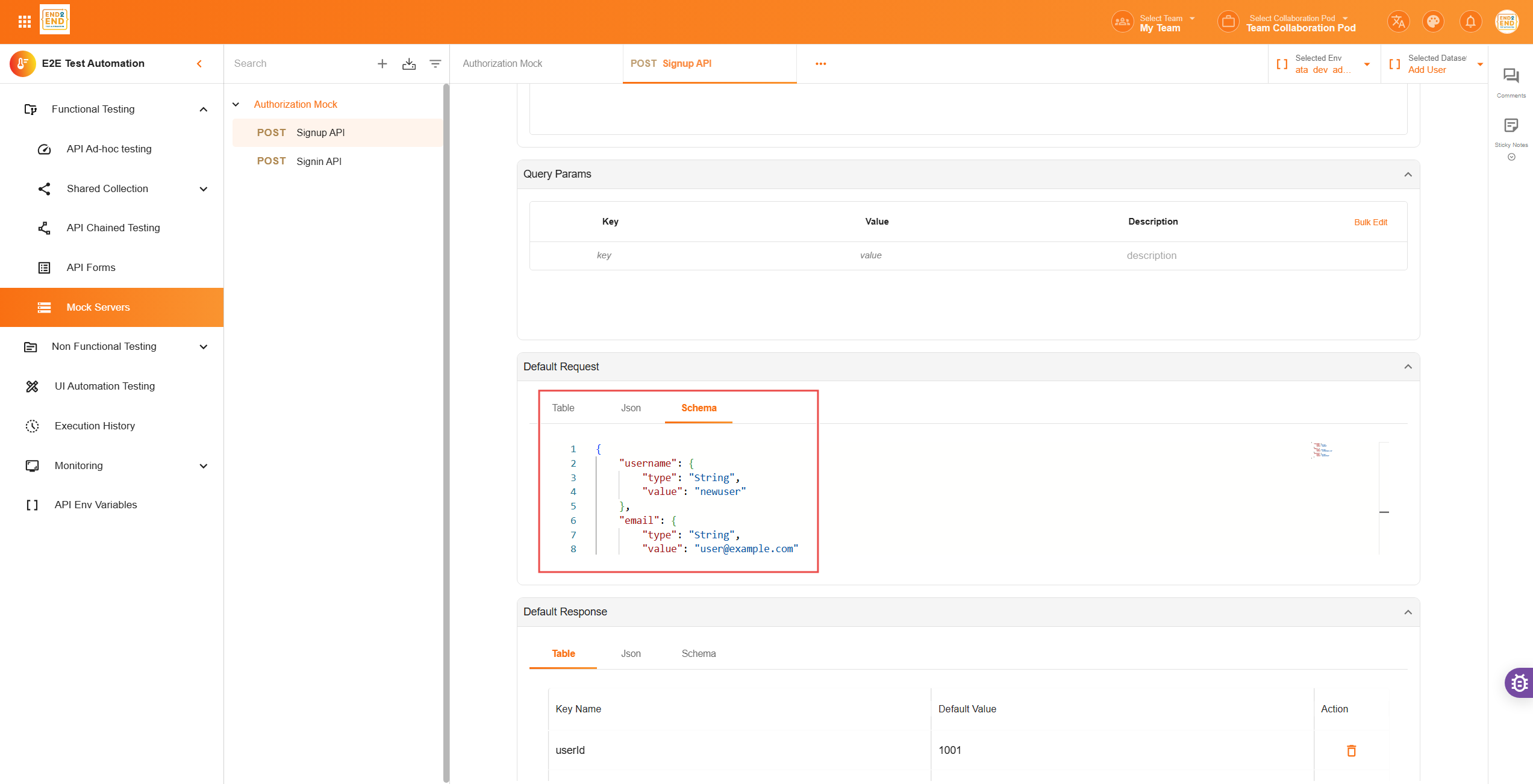Delete the userId response row
The width and height of the screenshot is (1533, 784).
click(x=1351, y=750)
